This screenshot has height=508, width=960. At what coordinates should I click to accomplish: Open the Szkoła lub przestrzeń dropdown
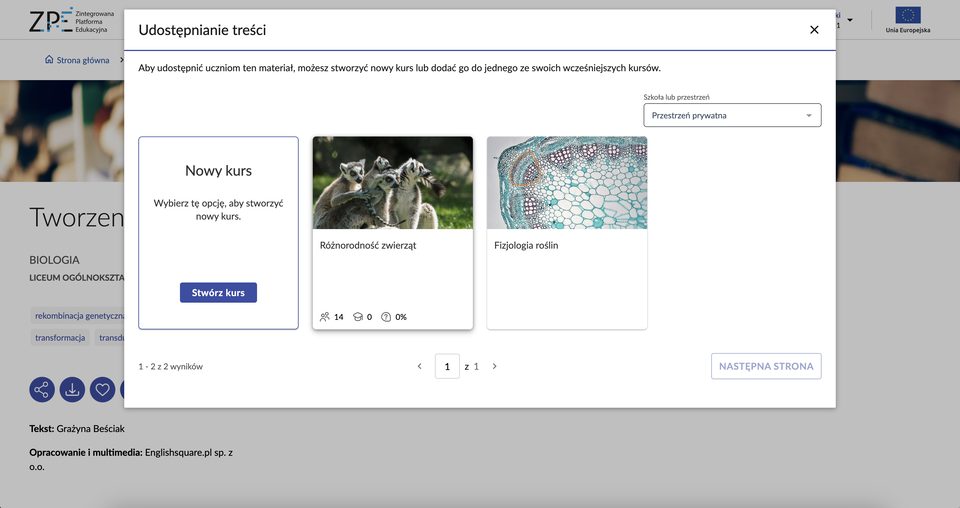[732, 115]
